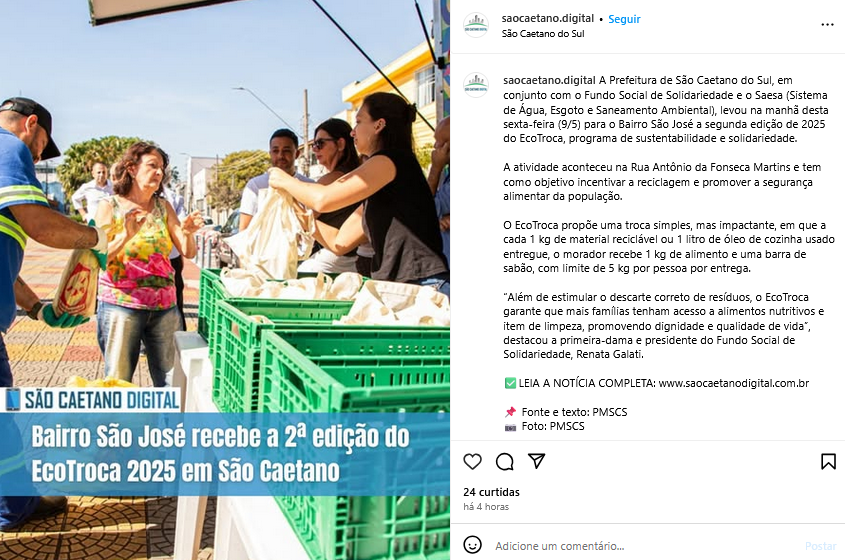Click the saocaetano.digital username in the caption

coord(549,80)
